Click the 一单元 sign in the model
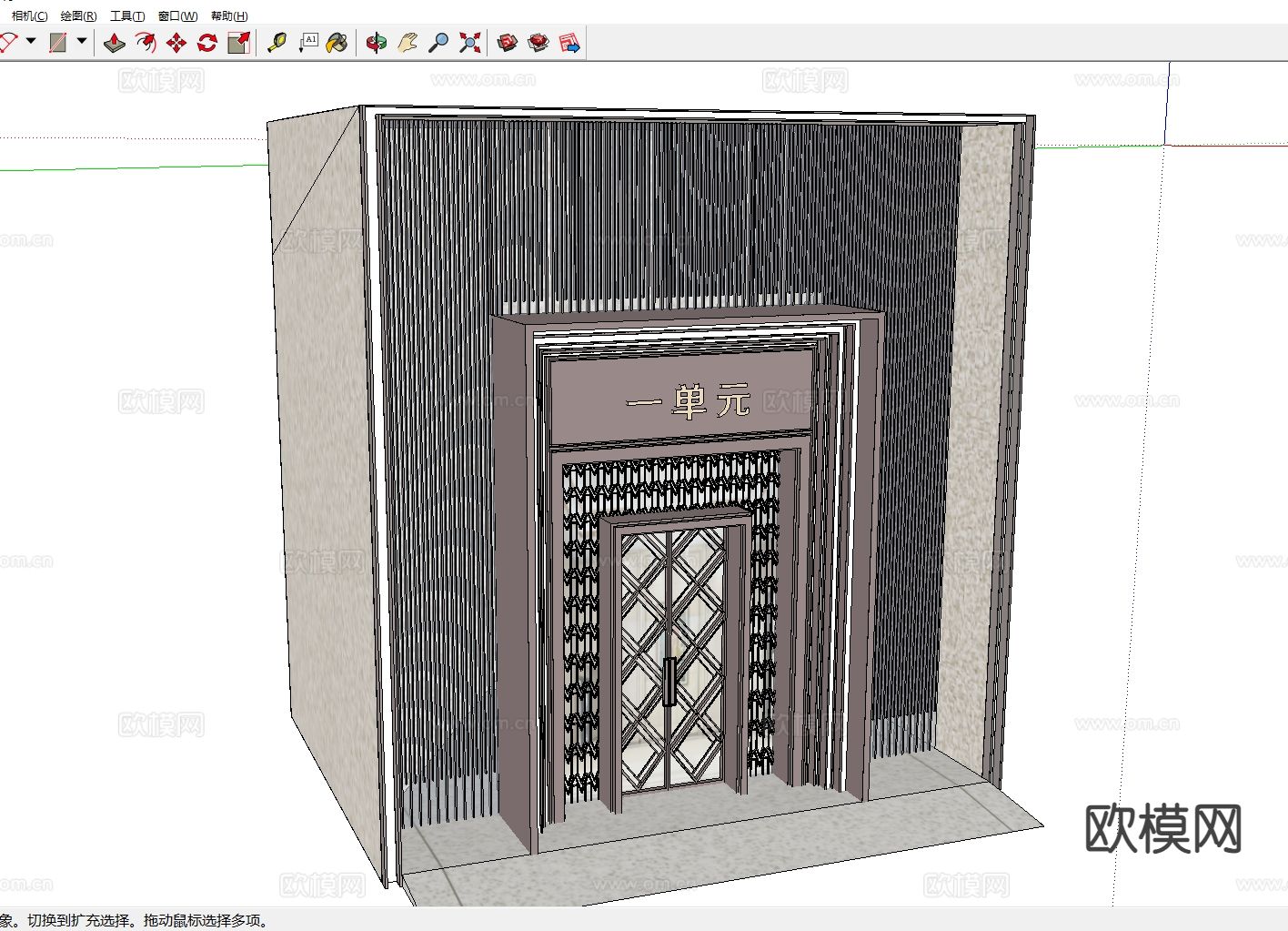 click(688, 401)
